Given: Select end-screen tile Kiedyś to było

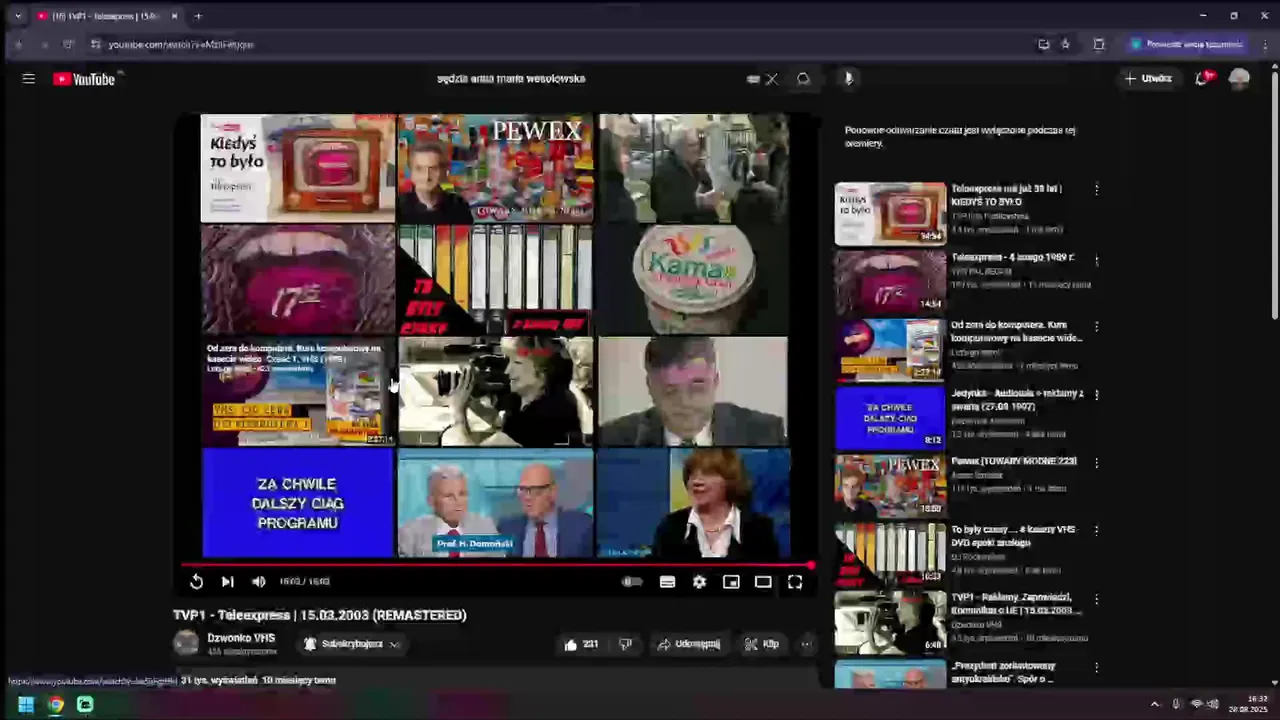Looking at the screenshot, I should coord(297,168).
